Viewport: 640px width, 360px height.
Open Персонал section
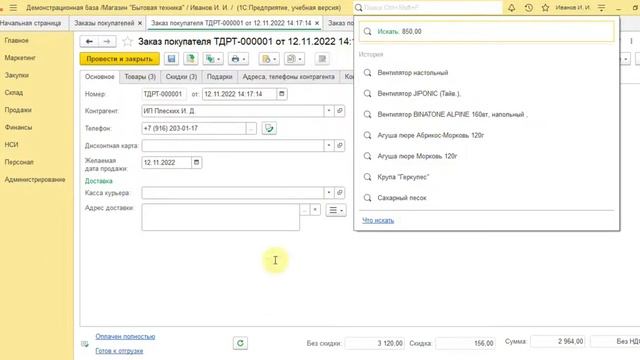click(19, 162)
